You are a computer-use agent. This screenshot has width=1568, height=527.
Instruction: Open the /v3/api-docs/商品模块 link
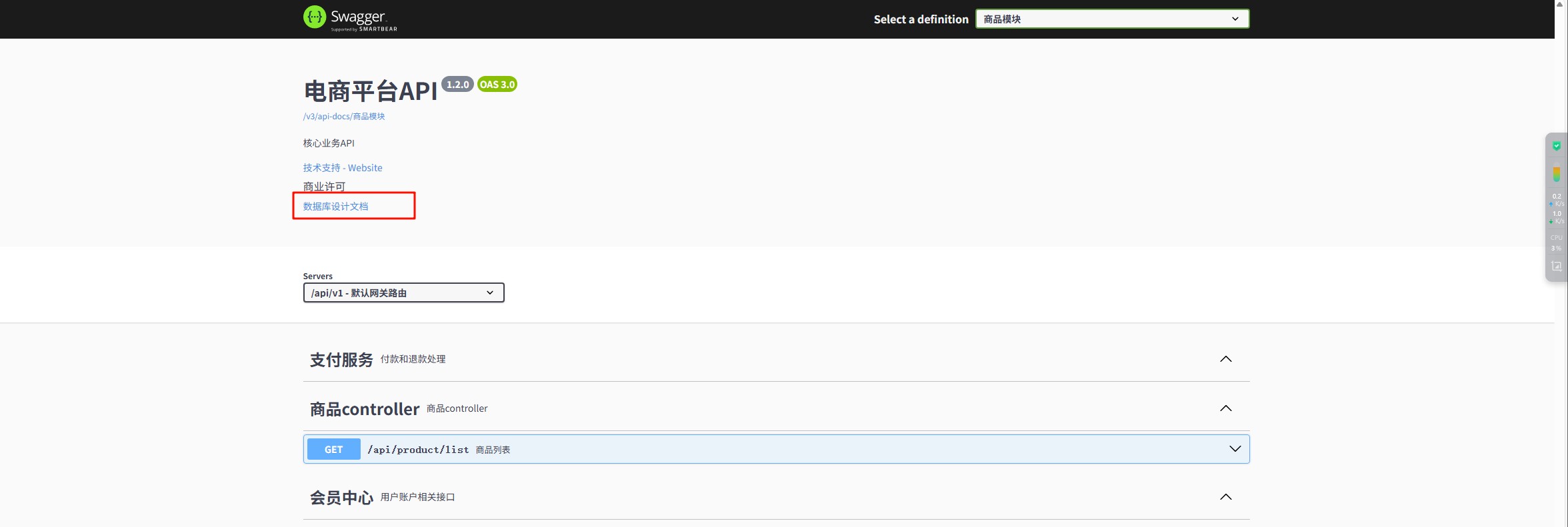point(344,117)
